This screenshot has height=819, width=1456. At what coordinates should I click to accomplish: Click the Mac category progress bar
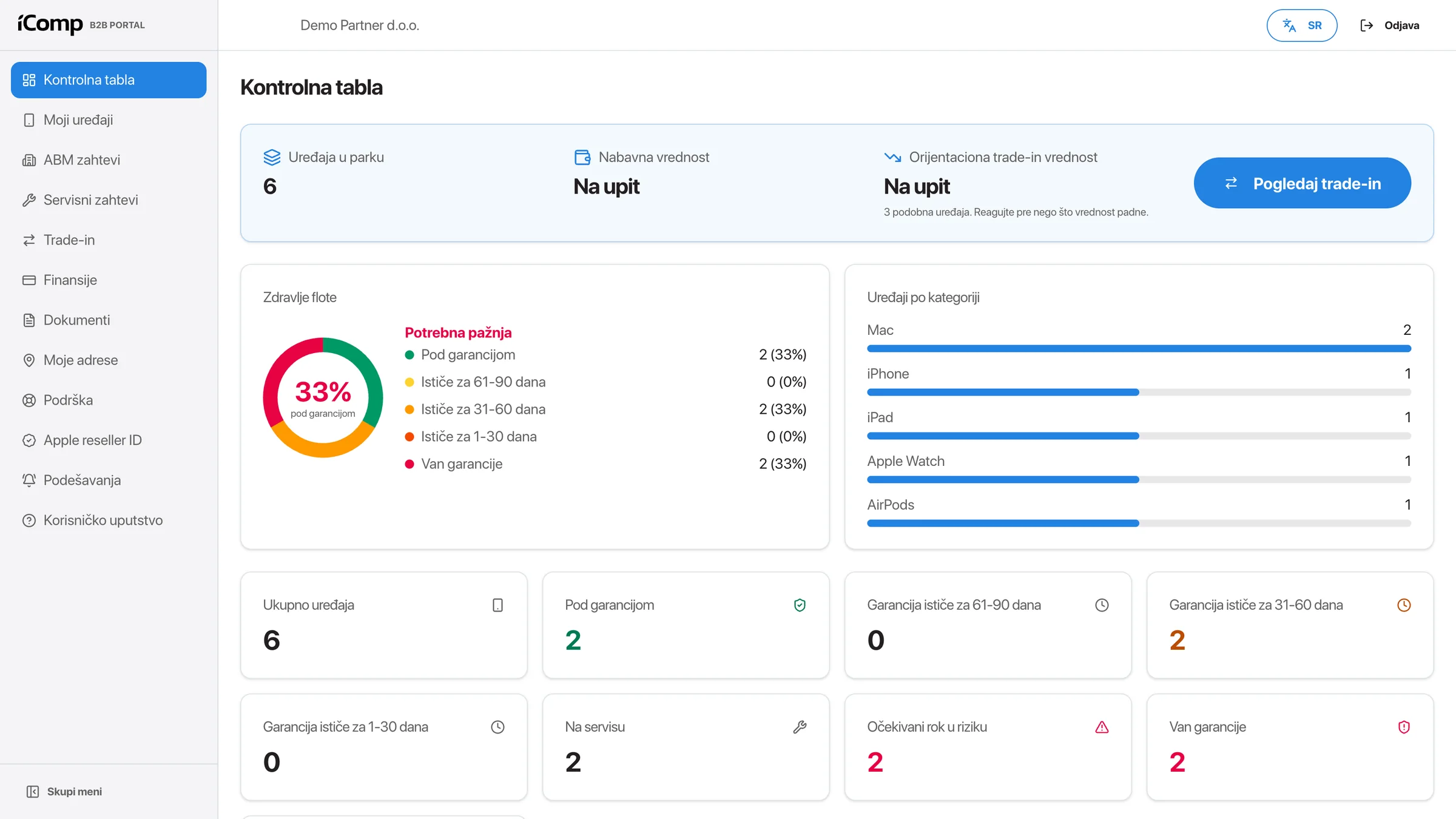1139,349
